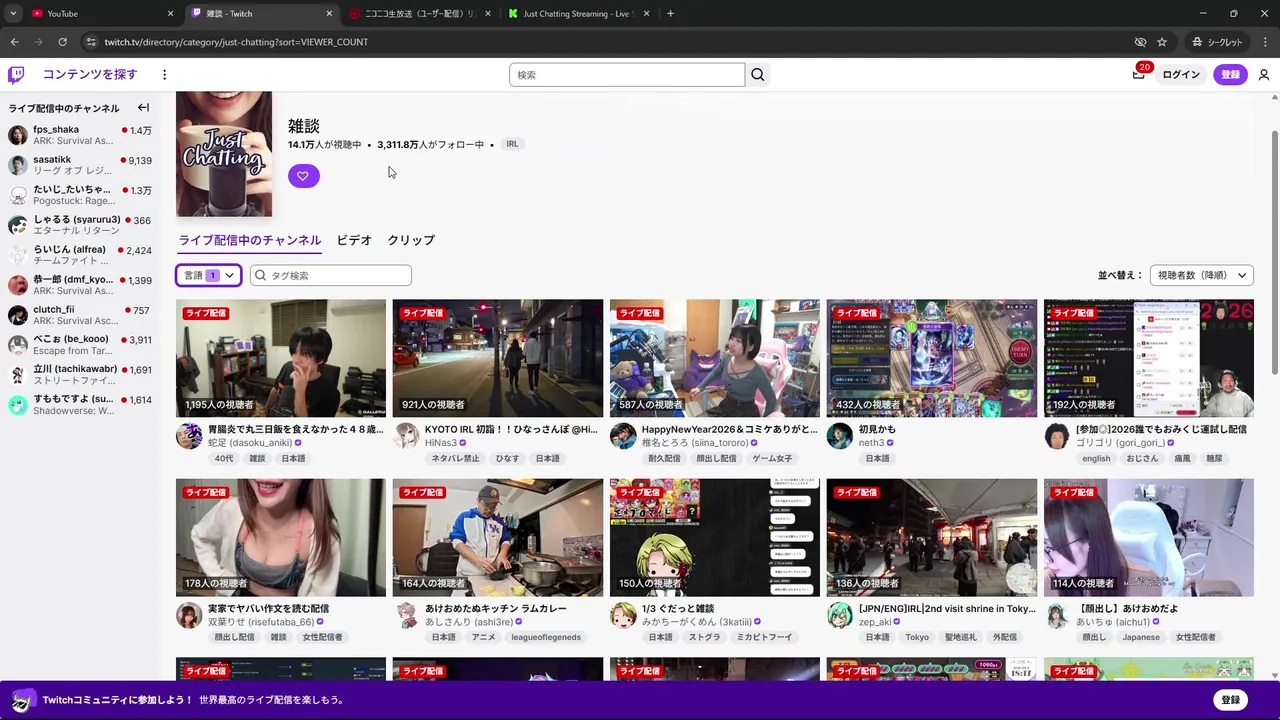Viewport: 1280px width, 720px height.
Task: Click the site info icon before the URL
Action: 91,42
